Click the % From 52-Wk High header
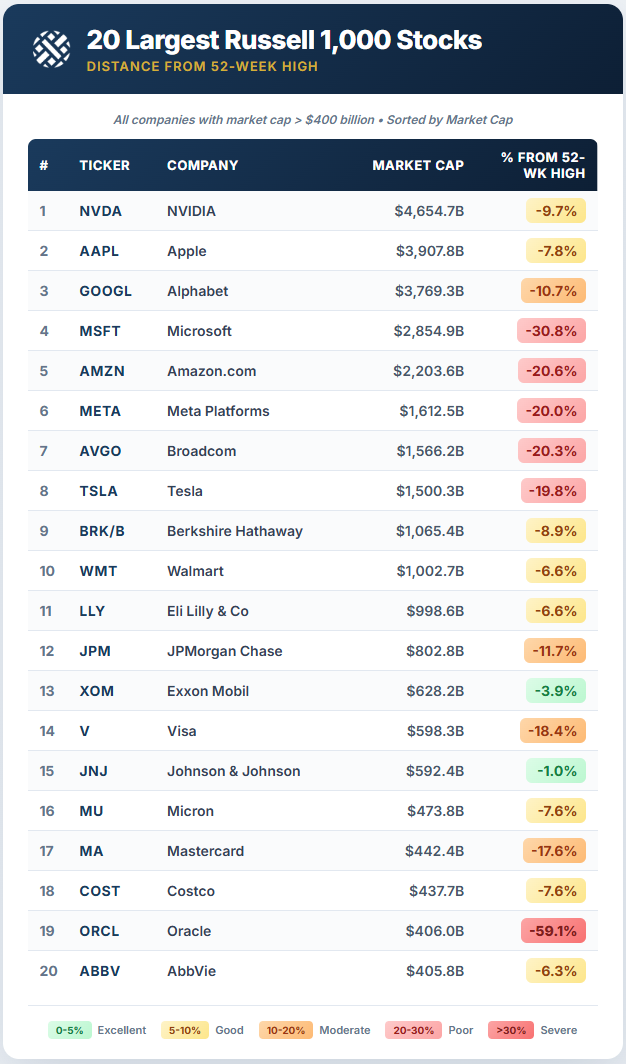 click(x=542, y=165)
